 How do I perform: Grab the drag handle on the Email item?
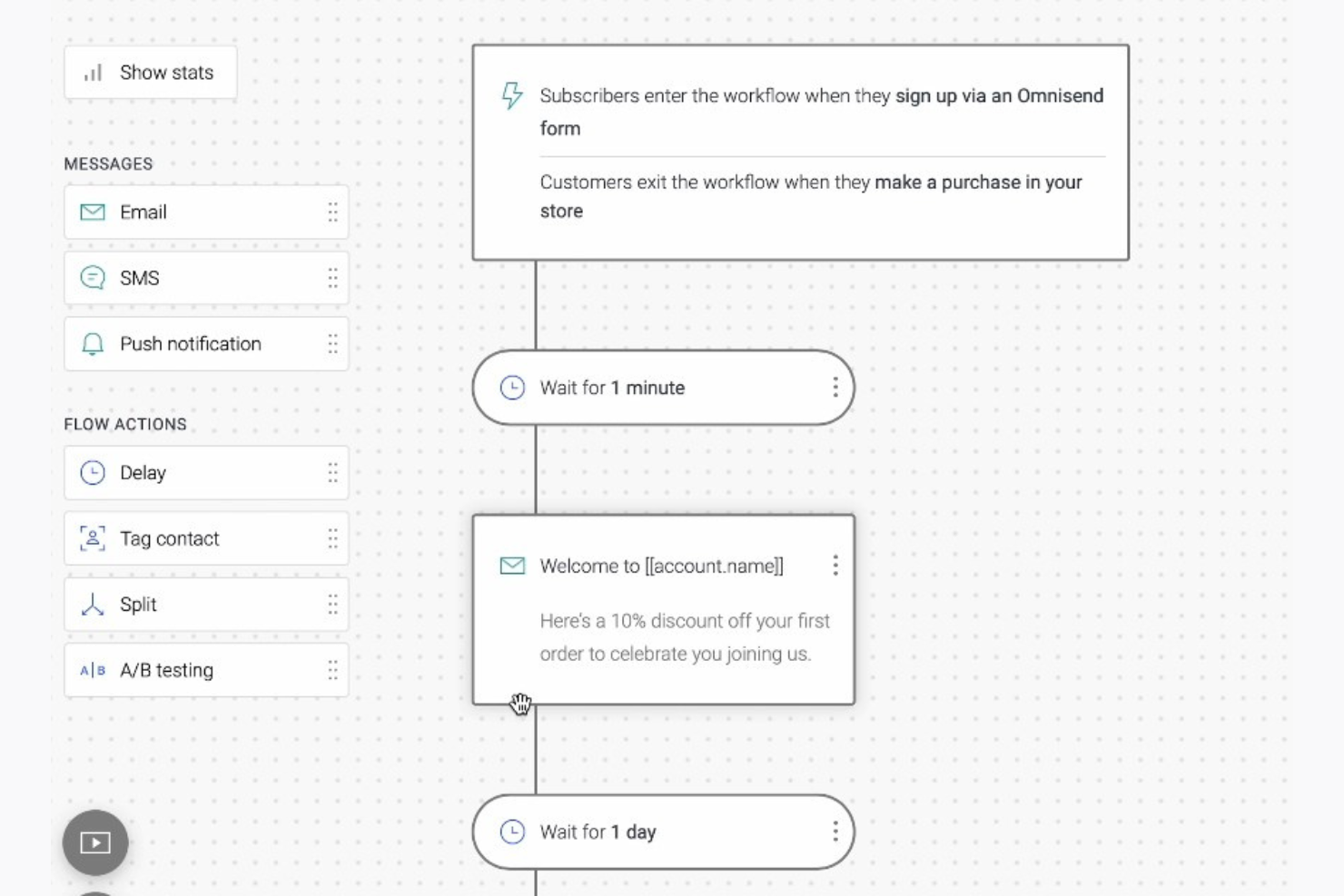pos(332,212)
